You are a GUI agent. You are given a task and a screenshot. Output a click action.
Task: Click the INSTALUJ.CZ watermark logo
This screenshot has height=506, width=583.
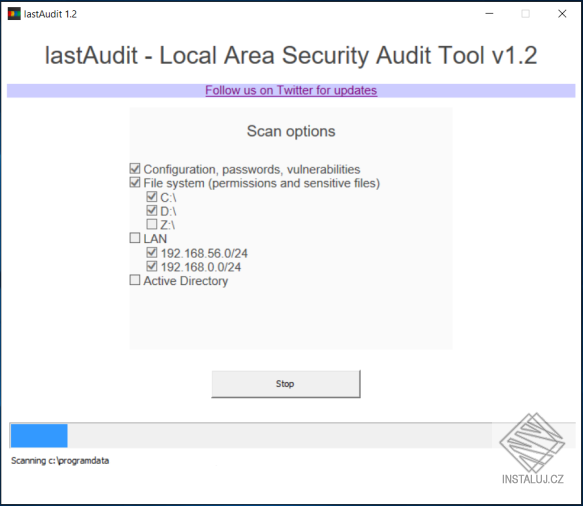(x=532, y=449)
